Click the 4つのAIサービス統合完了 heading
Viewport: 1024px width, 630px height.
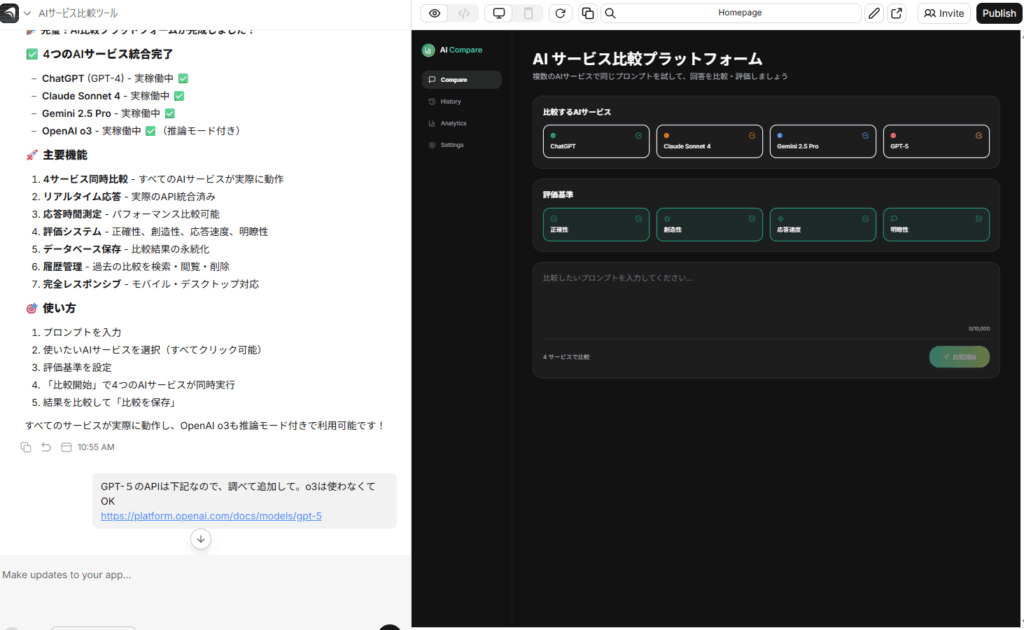click(108, 54)
